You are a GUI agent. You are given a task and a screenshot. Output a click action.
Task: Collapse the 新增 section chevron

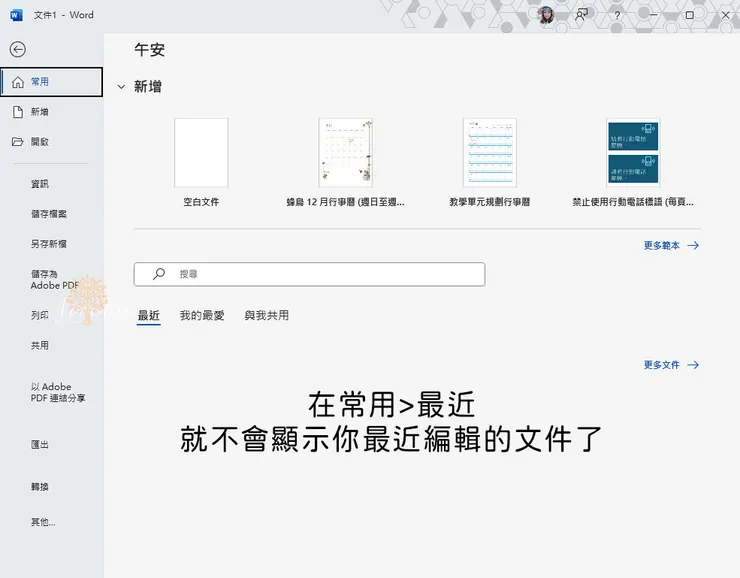click(121, 87)
